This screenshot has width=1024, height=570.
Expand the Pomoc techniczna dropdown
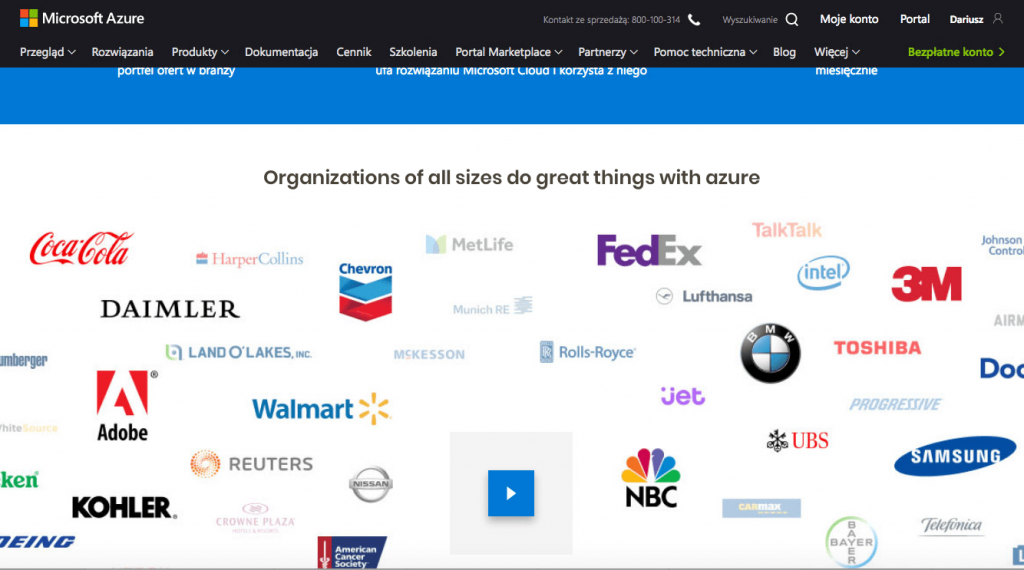[x=705, y=52]
